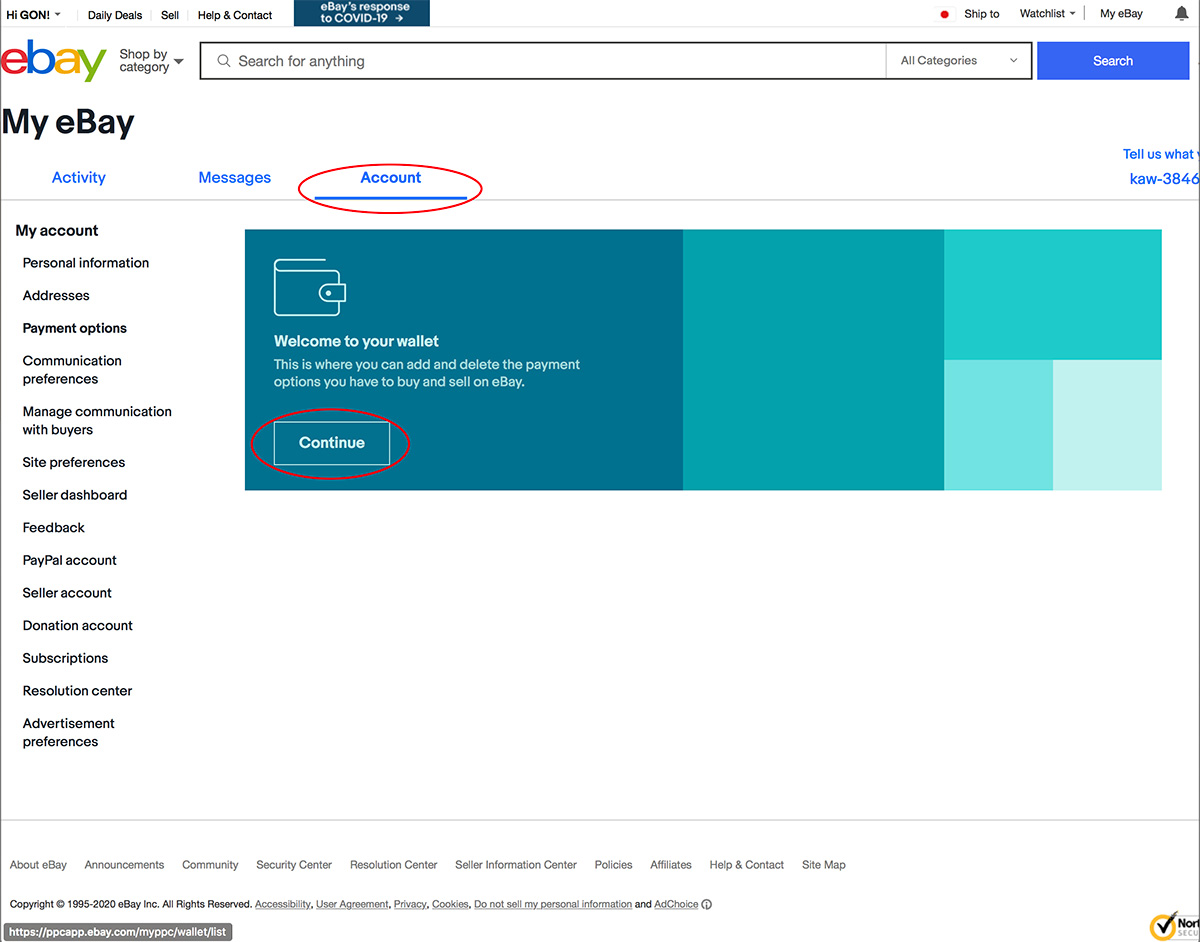
Task: Click the red Ship to flag icon
Action: click(x=945, y=15)
